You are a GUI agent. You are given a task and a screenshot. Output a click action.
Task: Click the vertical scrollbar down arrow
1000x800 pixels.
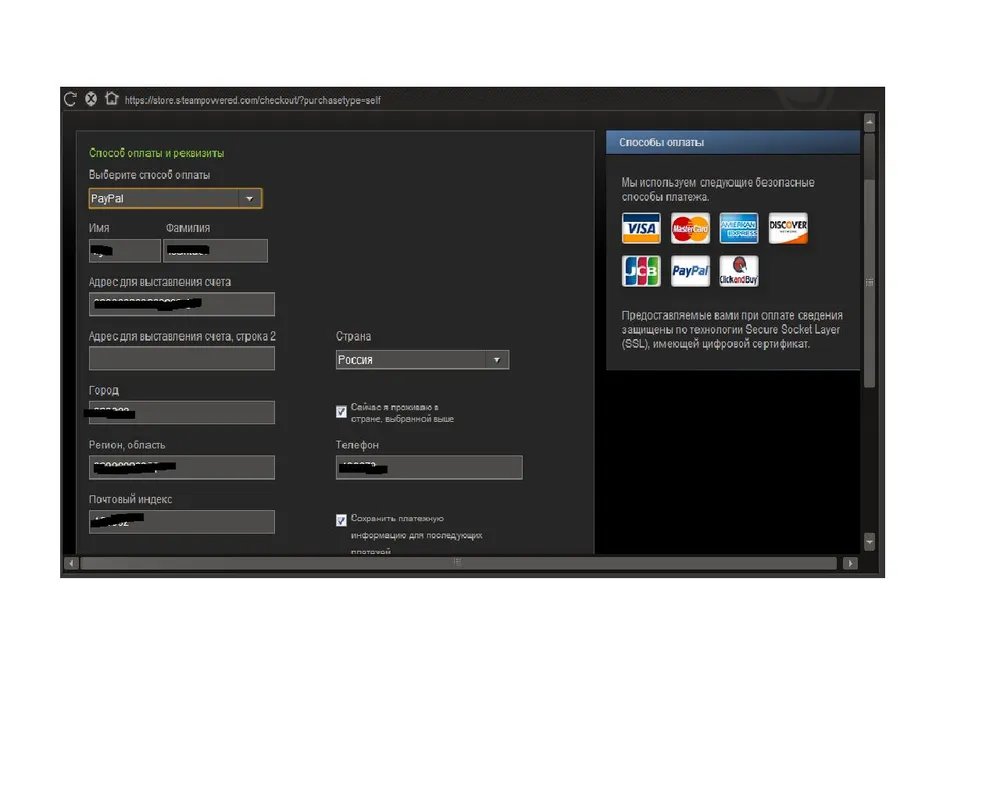(869, 542)
